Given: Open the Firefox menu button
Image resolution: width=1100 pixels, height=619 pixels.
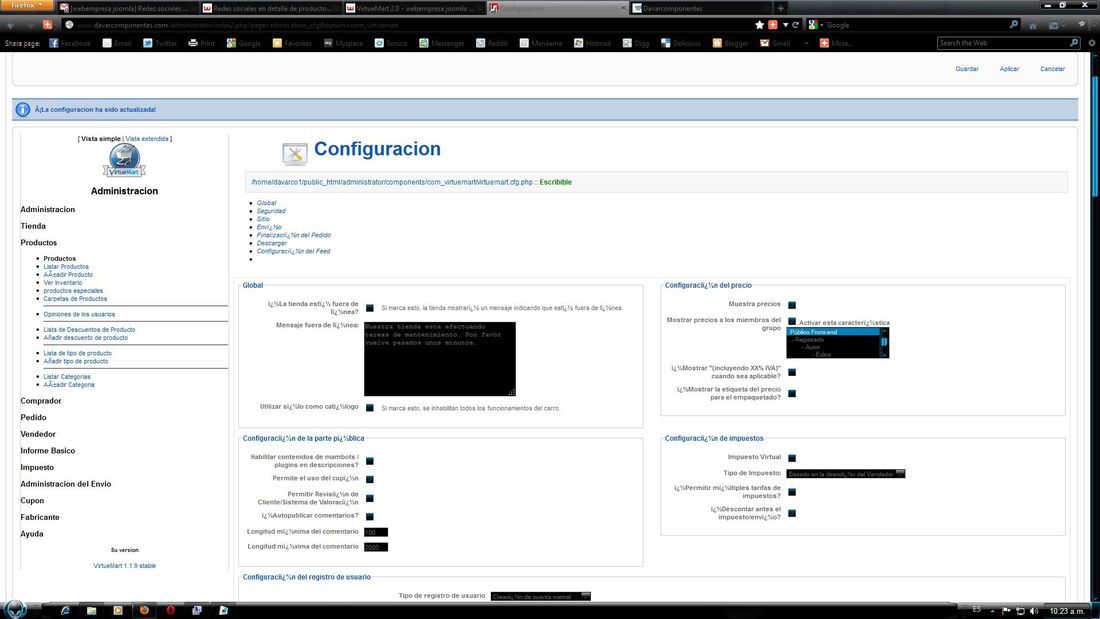Looking at the screenshot, I should (27, 5).
